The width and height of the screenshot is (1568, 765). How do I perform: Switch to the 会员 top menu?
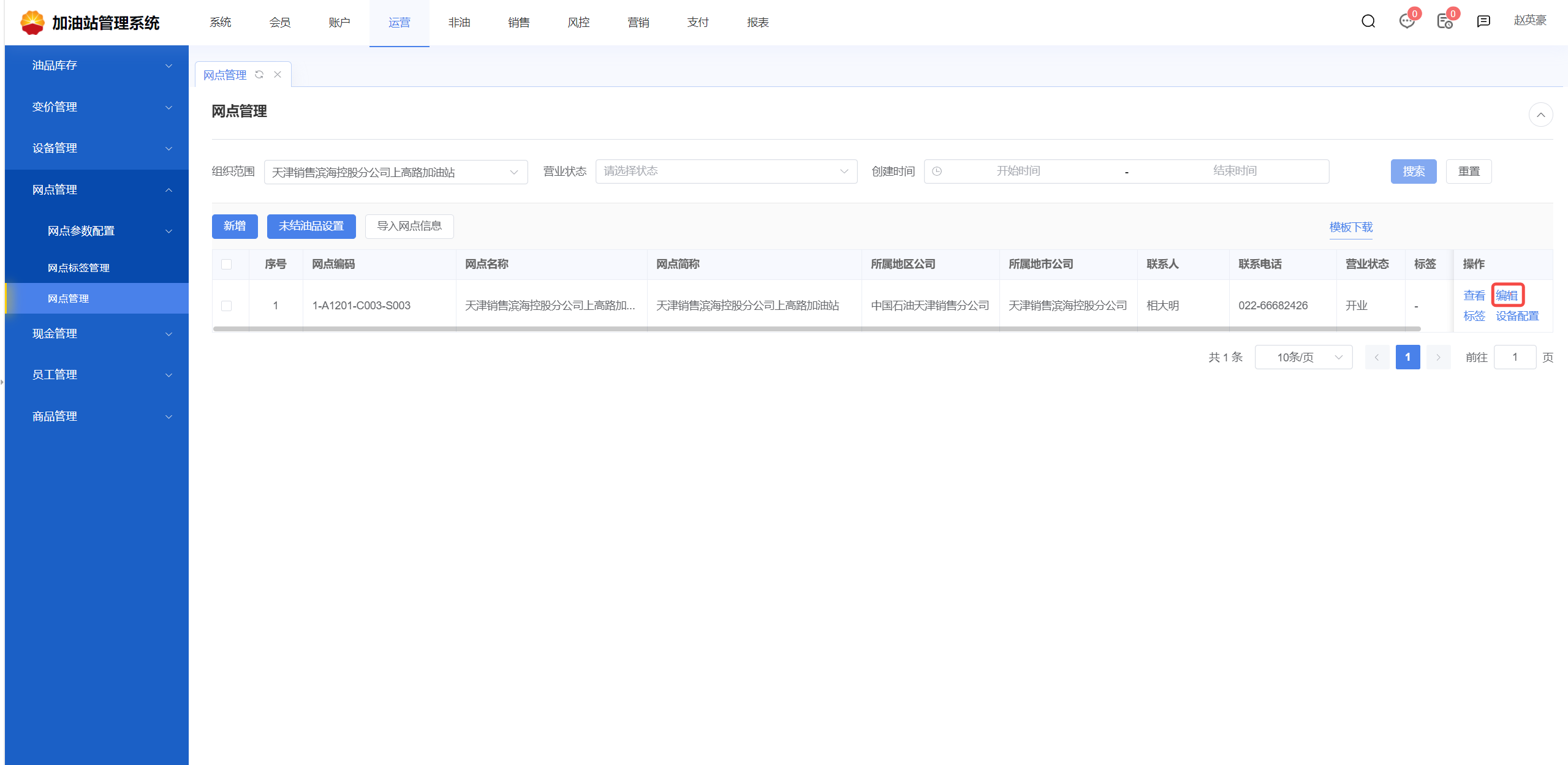click(279, 23)
